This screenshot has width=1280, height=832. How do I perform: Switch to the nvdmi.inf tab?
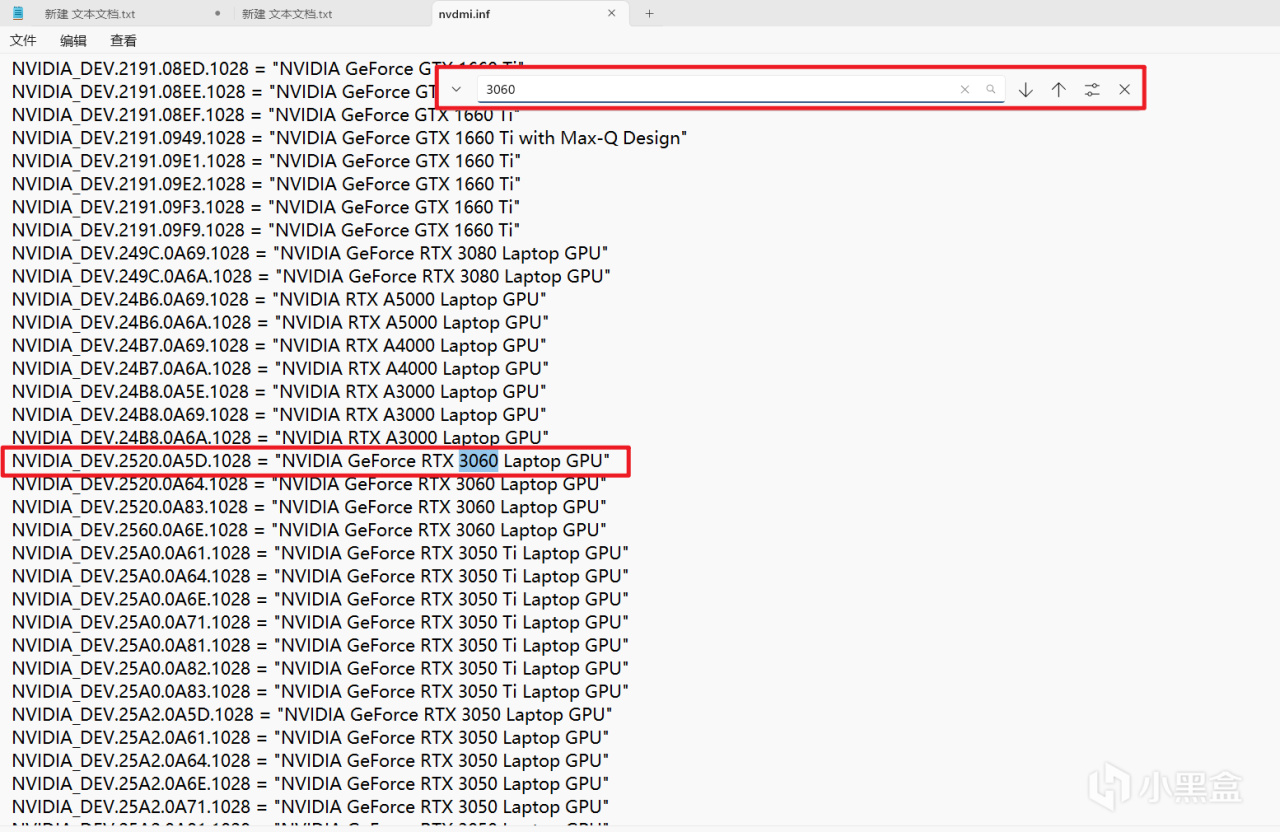(529, 14)
